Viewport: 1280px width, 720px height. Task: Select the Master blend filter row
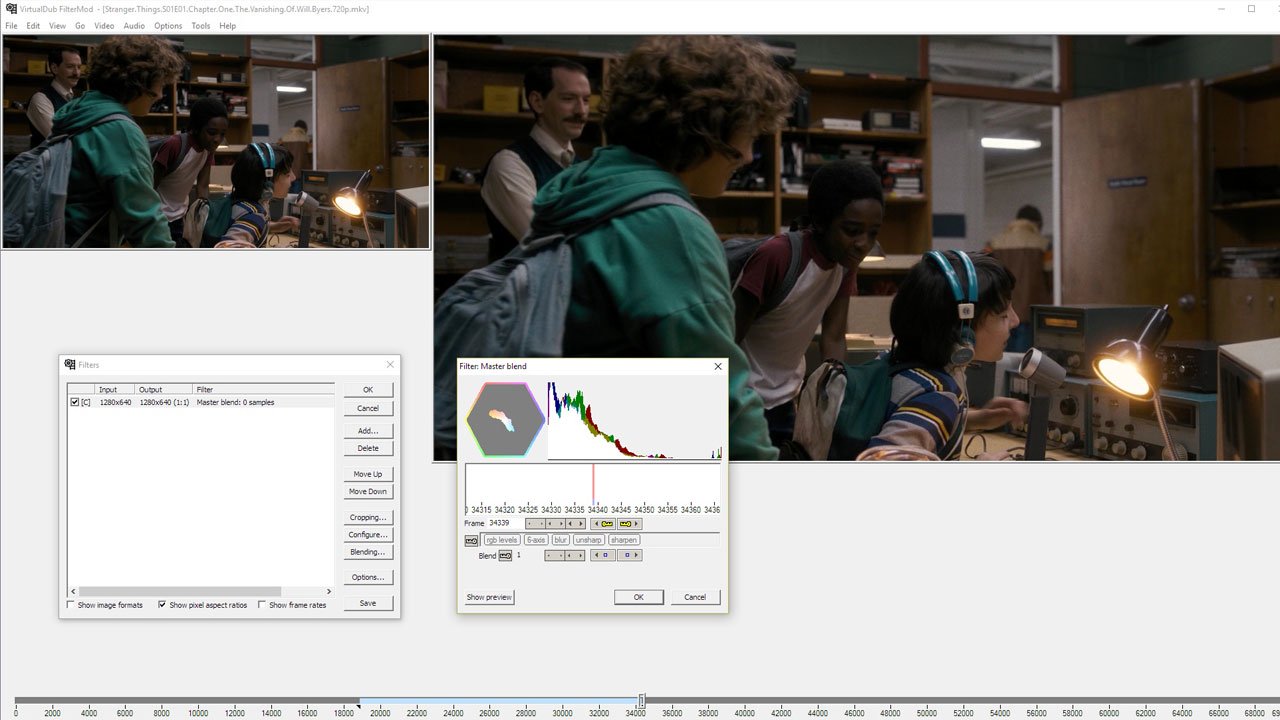tap(235, 402)
